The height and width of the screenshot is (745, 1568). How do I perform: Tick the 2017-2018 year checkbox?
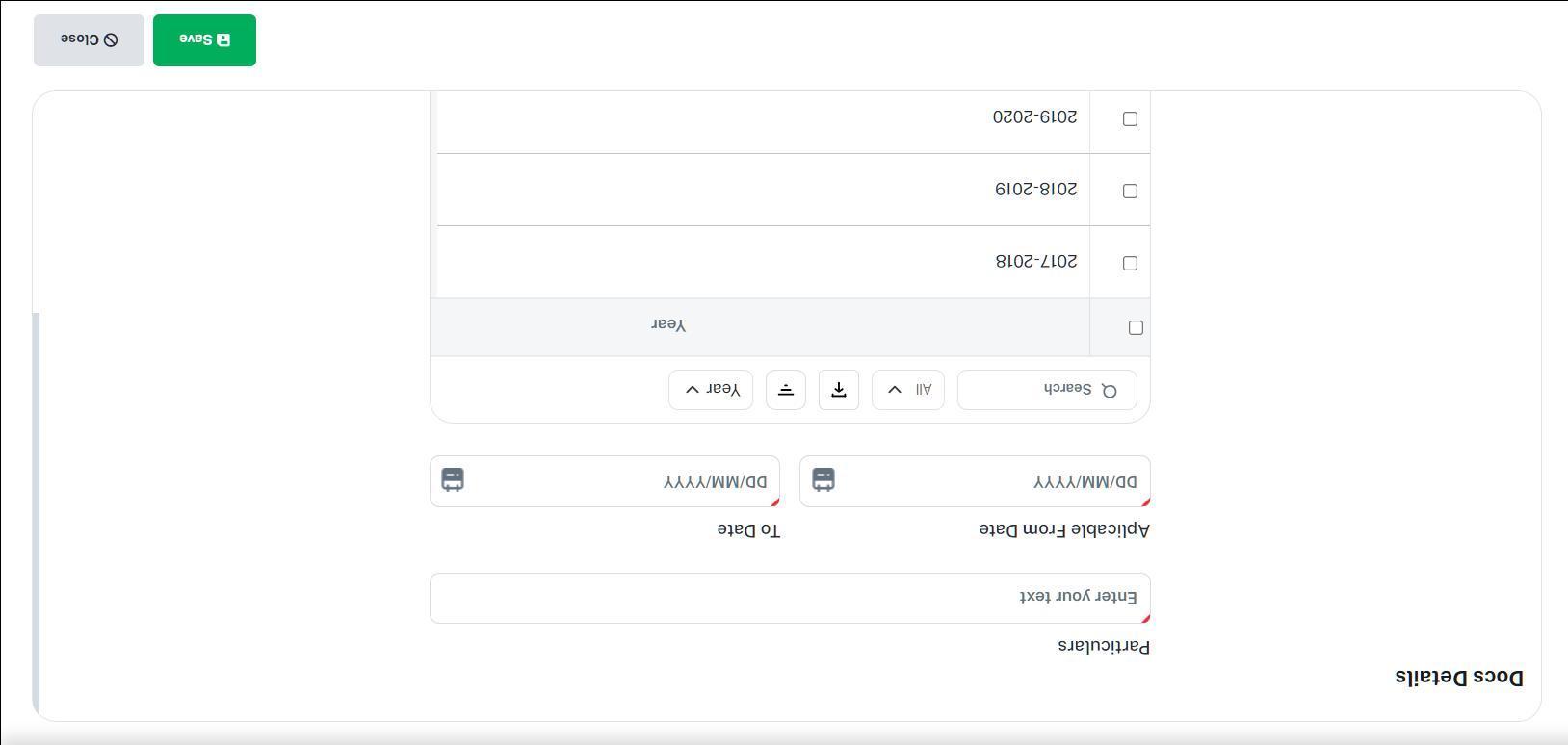[1130, 264]
